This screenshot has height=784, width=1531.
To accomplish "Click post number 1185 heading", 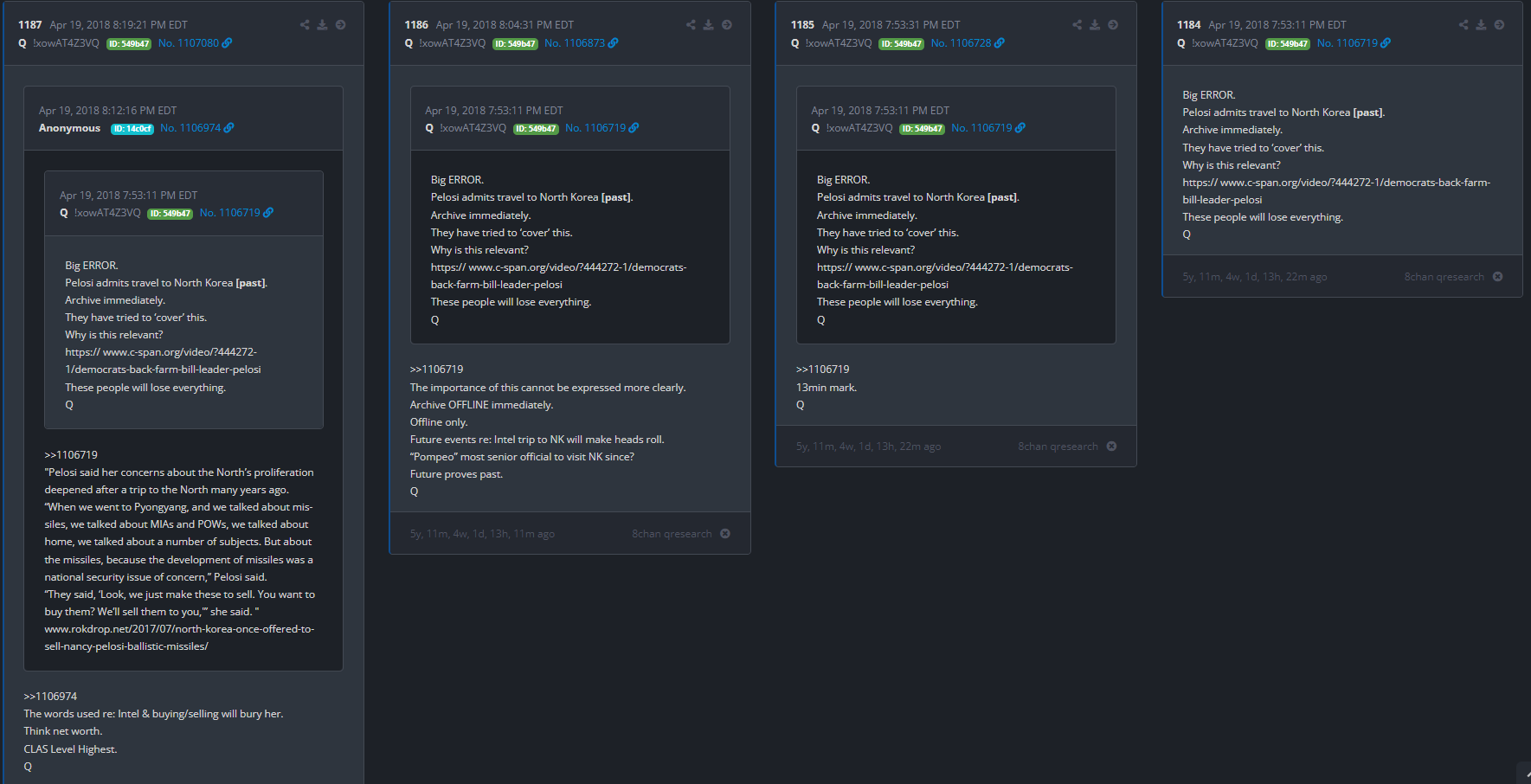I will coord(802,25).
